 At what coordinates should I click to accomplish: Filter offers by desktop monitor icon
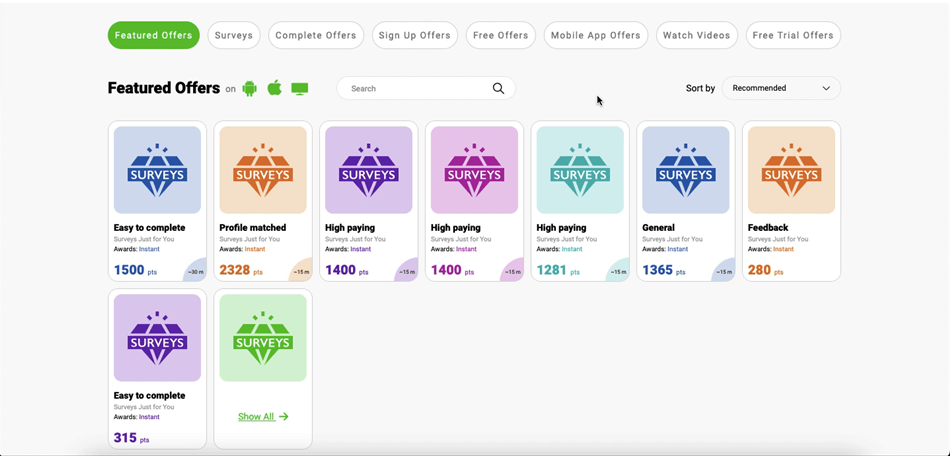(300, 88)
